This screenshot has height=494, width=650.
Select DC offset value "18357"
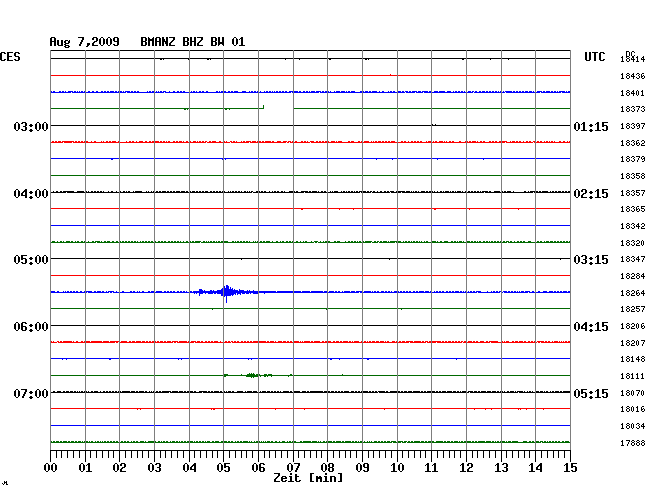(x=633, y=193)
